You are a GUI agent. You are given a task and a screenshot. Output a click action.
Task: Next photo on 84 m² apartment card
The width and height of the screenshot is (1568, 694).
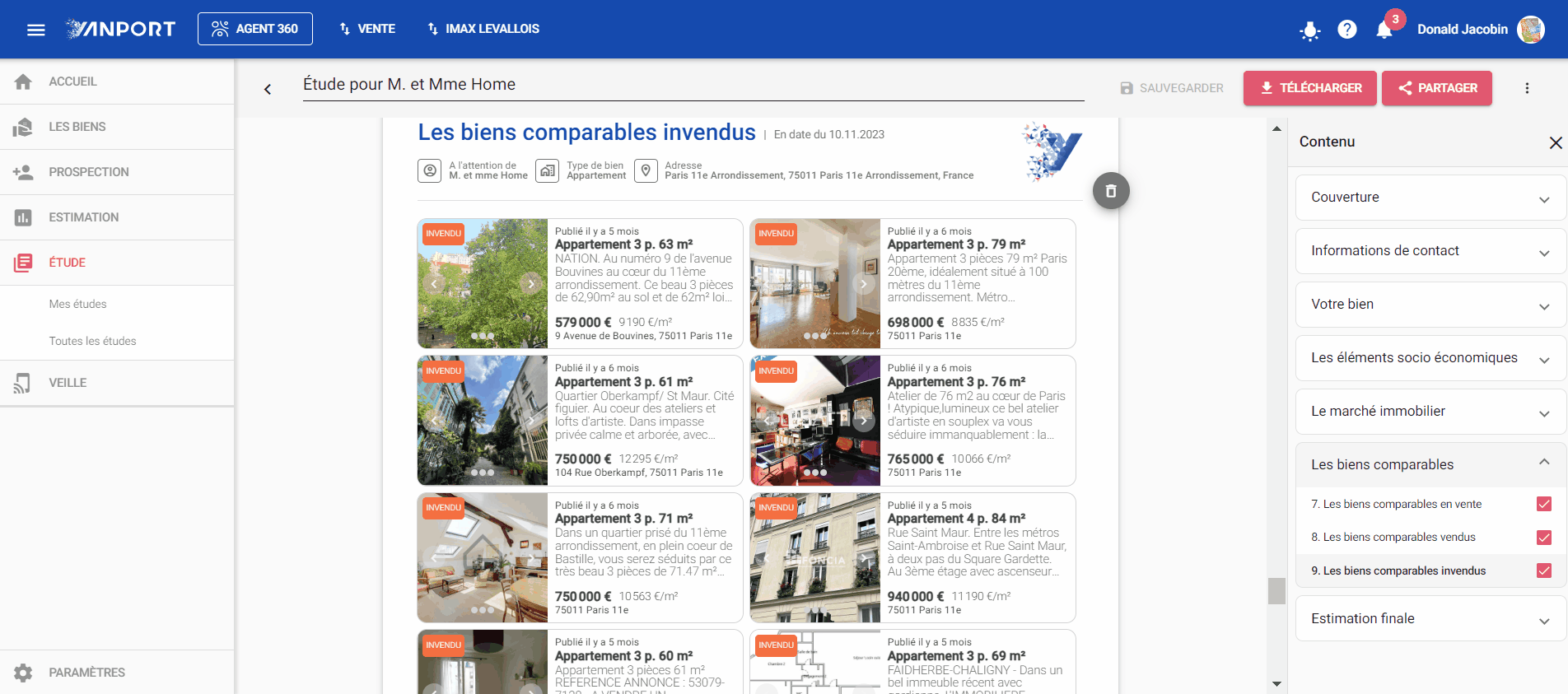click(864, 558)
